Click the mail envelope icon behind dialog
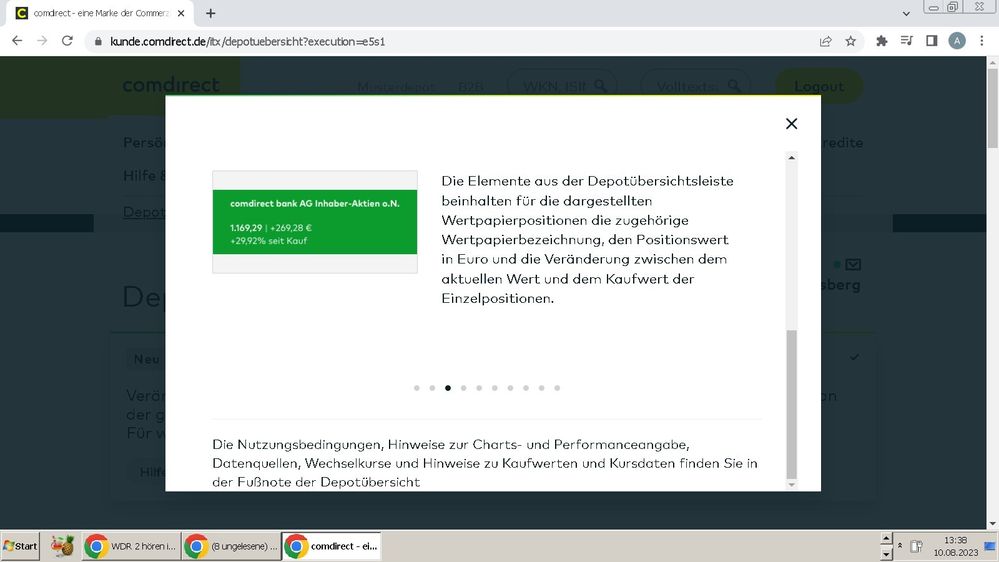 pyautogui.click(x=853, y=264)
